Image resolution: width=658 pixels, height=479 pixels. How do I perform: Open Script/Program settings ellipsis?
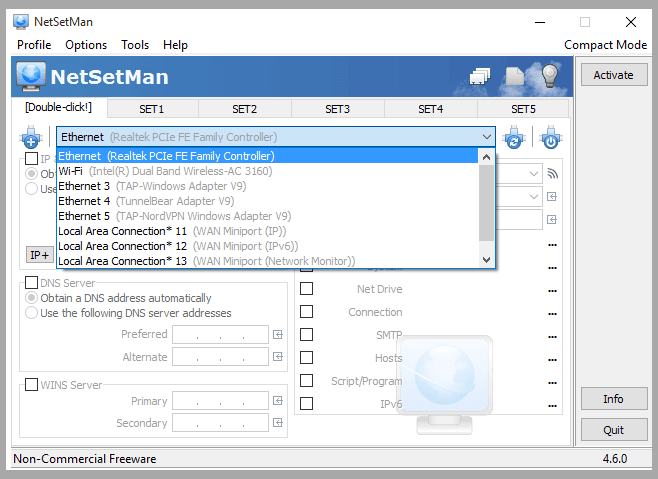point(552,383)
